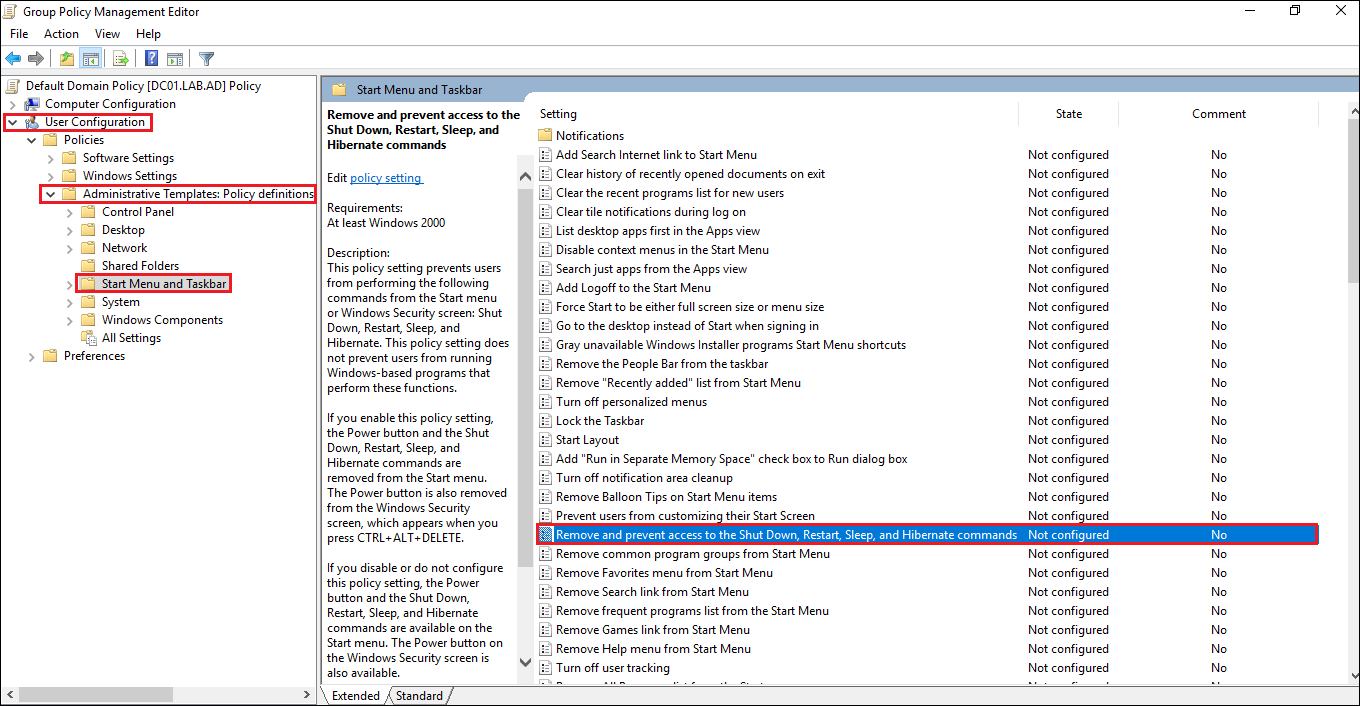Toggle Show/Hide Console Tree toolbar button
This screenshot has width=1360, height=706.
point(90,59)
